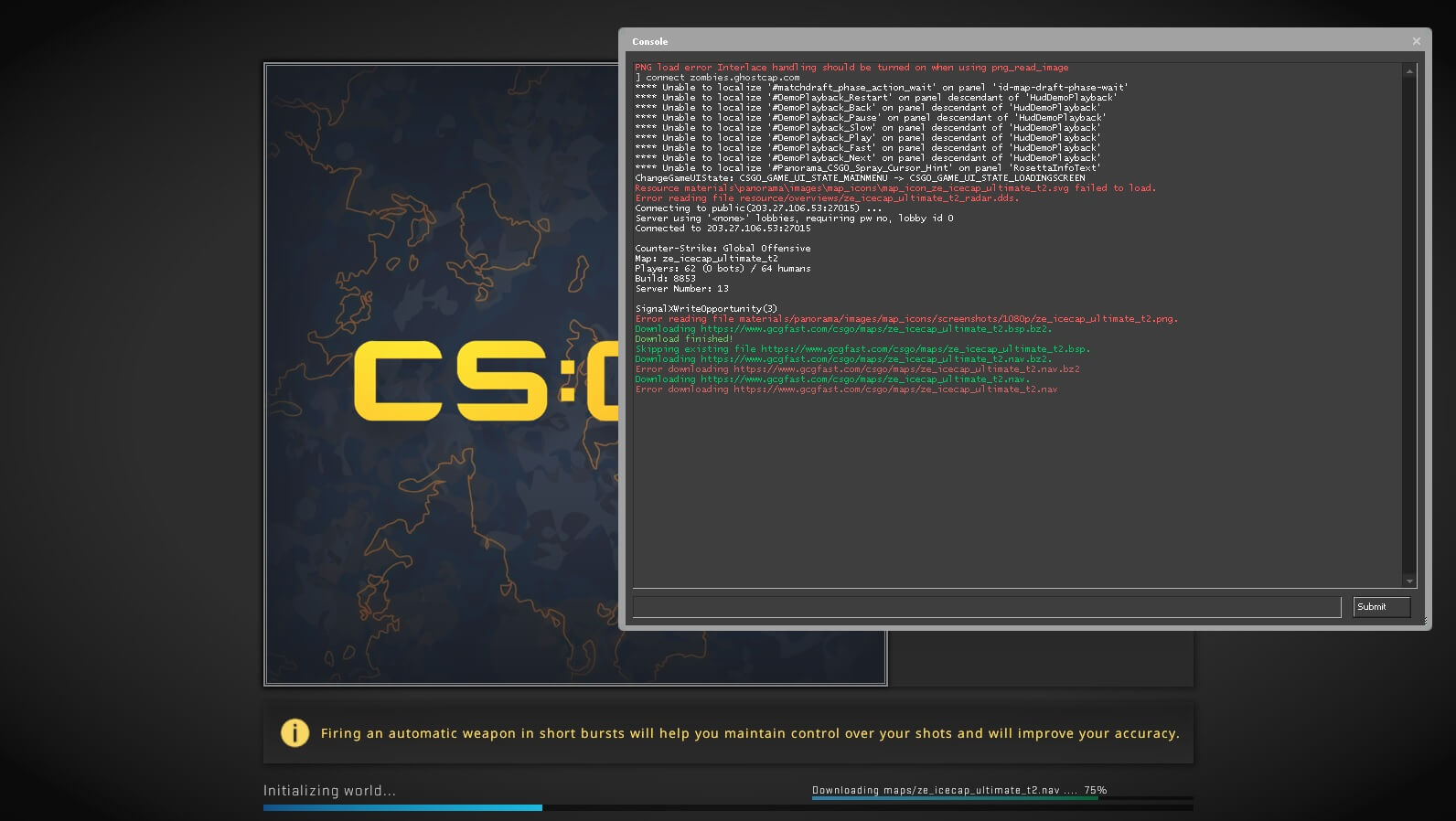Screen dimensions: 1456x821
Task: Click the 'Players: 62 (0 bots) / 64 humans' line
Action: 723,269
